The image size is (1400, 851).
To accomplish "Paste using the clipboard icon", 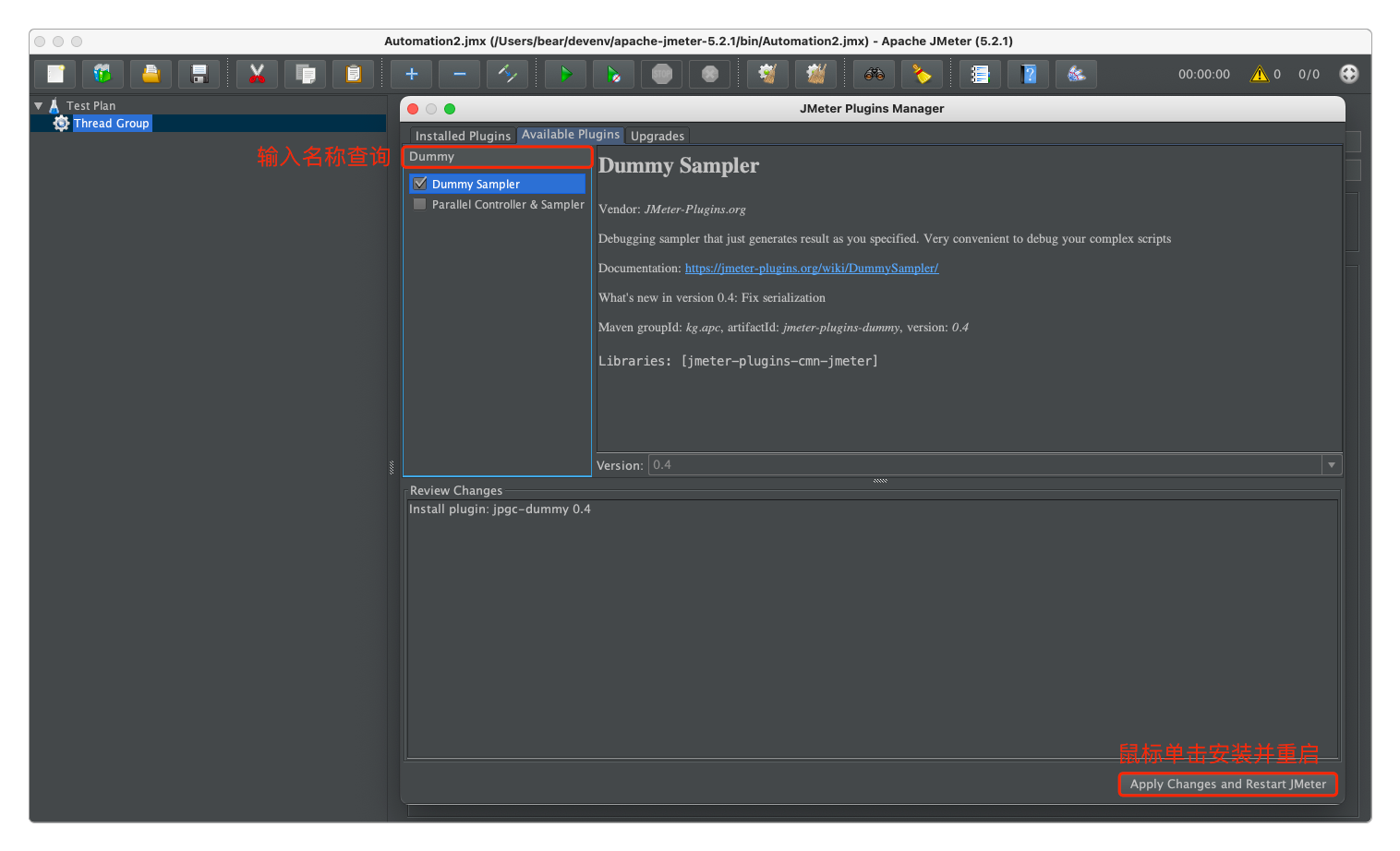I will coord(353,74).
